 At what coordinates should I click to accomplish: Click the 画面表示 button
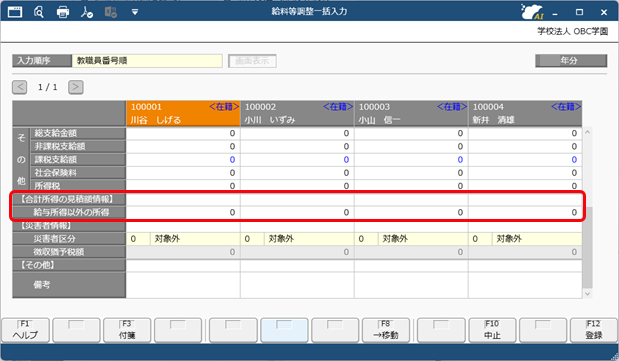click(x=252, y=61)
